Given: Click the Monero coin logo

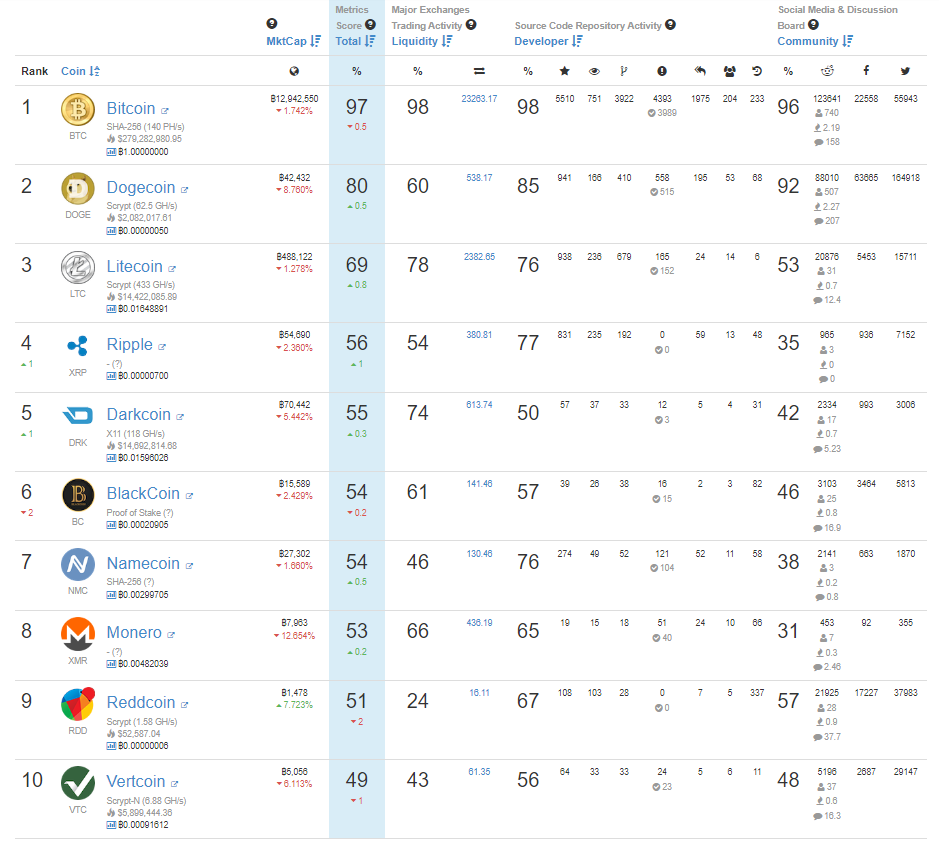Looking at the screenshot, I should (78, 634).
